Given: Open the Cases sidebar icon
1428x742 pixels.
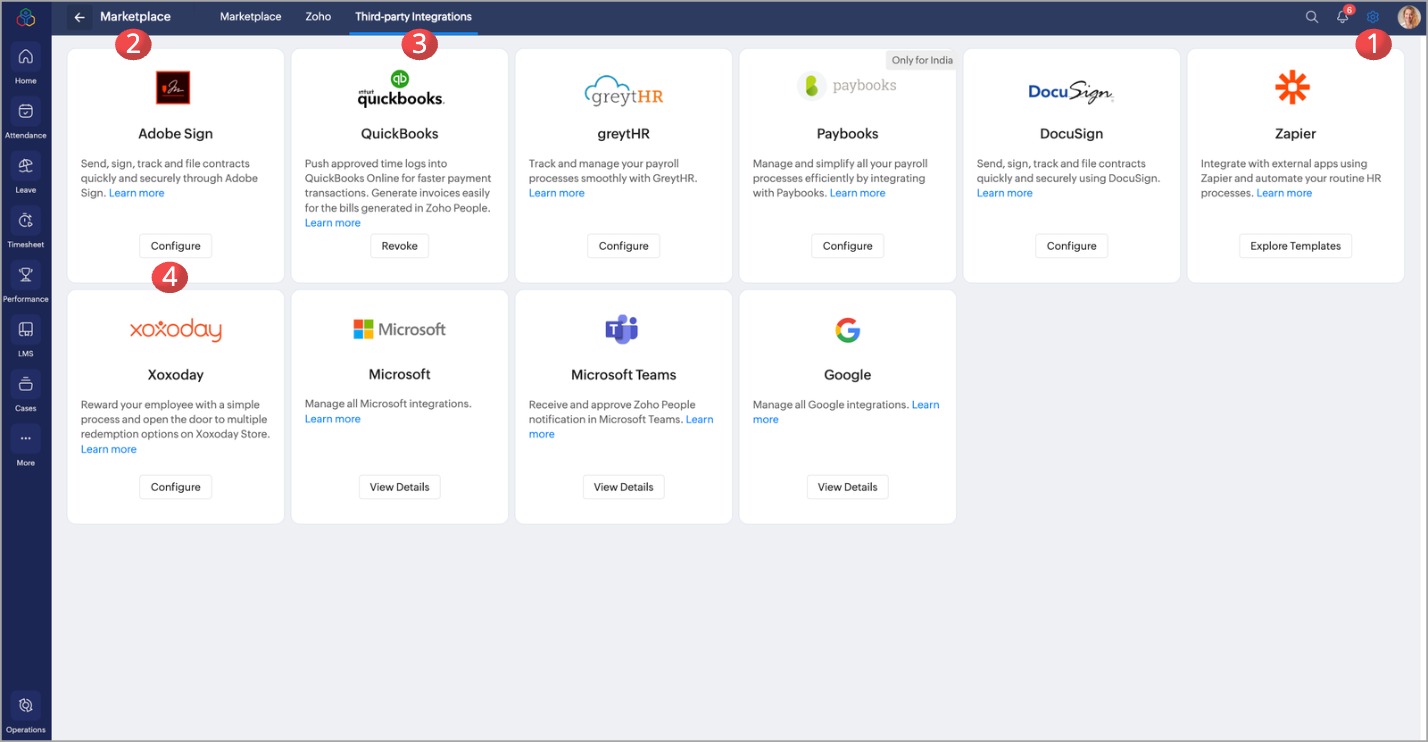Looking at the screenshot, I should [26, 385].
